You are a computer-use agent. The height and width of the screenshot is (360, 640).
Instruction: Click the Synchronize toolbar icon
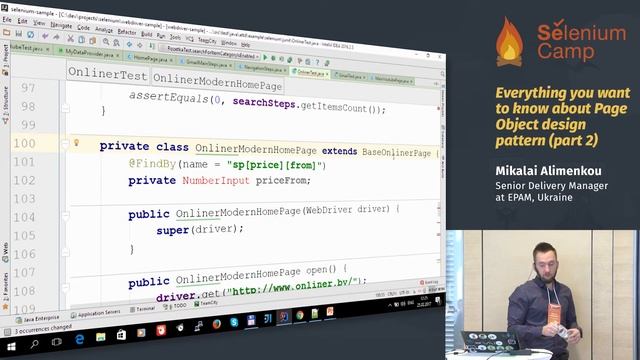coord(31,35)
